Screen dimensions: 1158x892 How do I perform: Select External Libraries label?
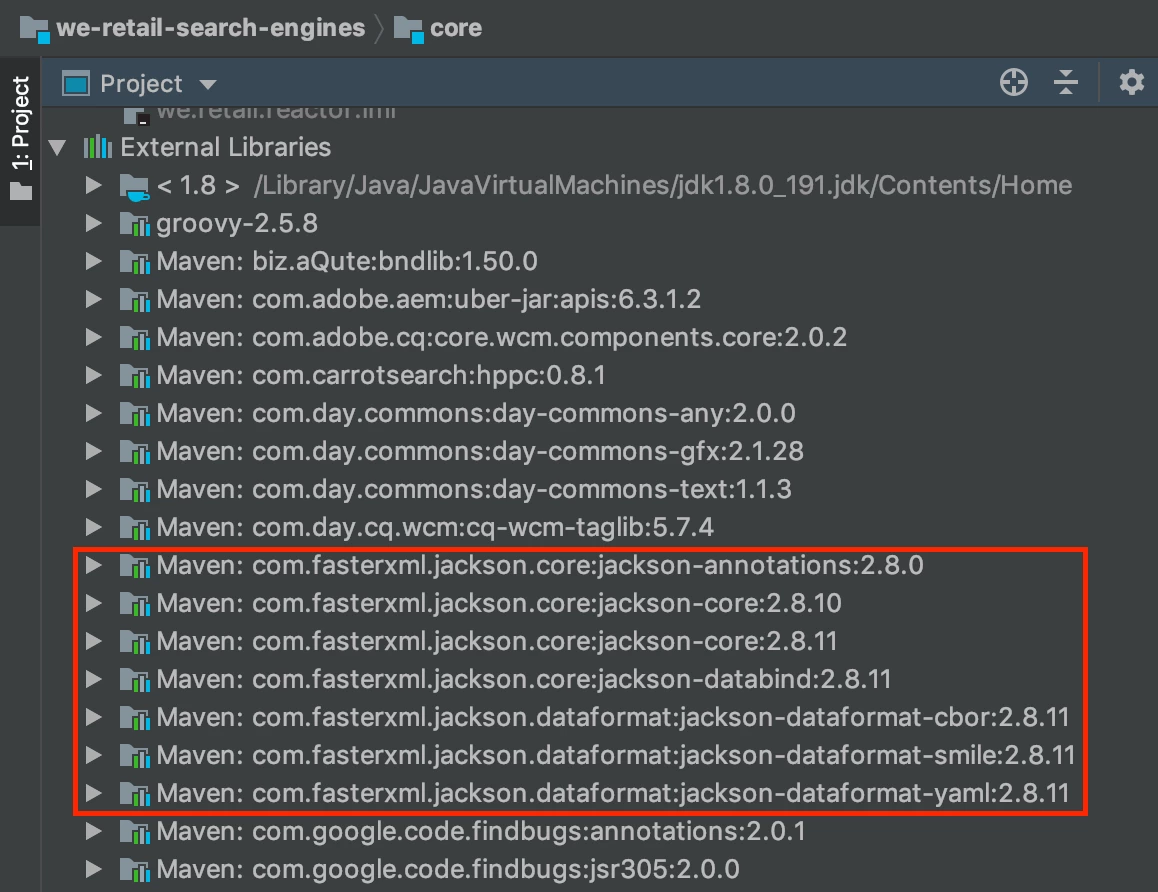pyautogui.click(x=225, y=147)
